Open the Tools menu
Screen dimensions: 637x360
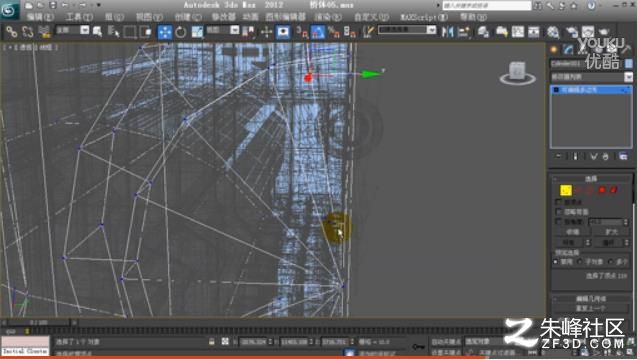80,17
